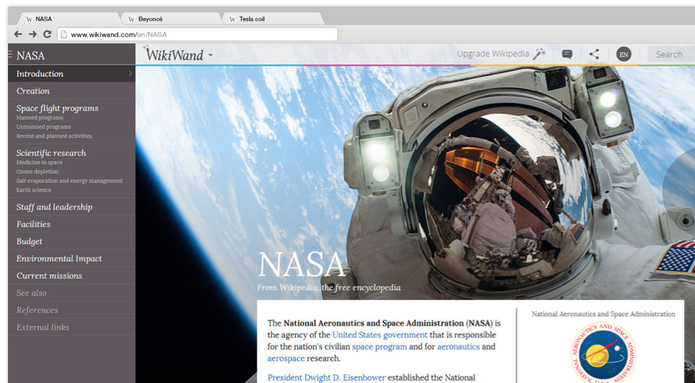Click into the Search field

tap(671, 55)
